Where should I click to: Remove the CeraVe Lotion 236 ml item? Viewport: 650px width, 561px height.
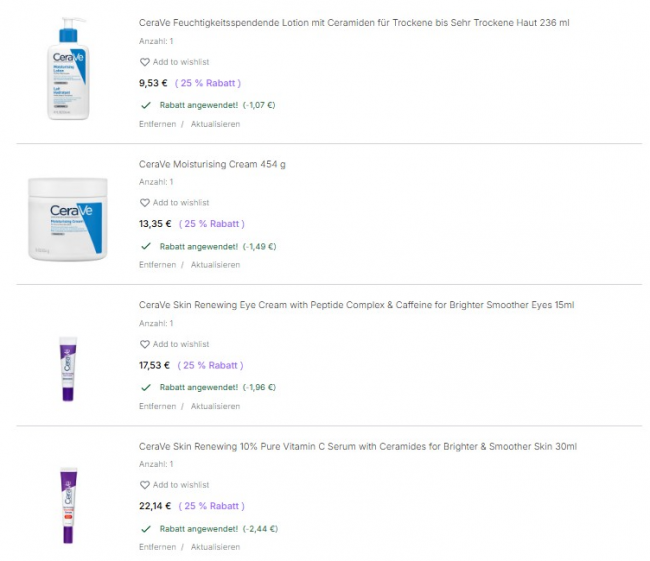tap(157, 124)
